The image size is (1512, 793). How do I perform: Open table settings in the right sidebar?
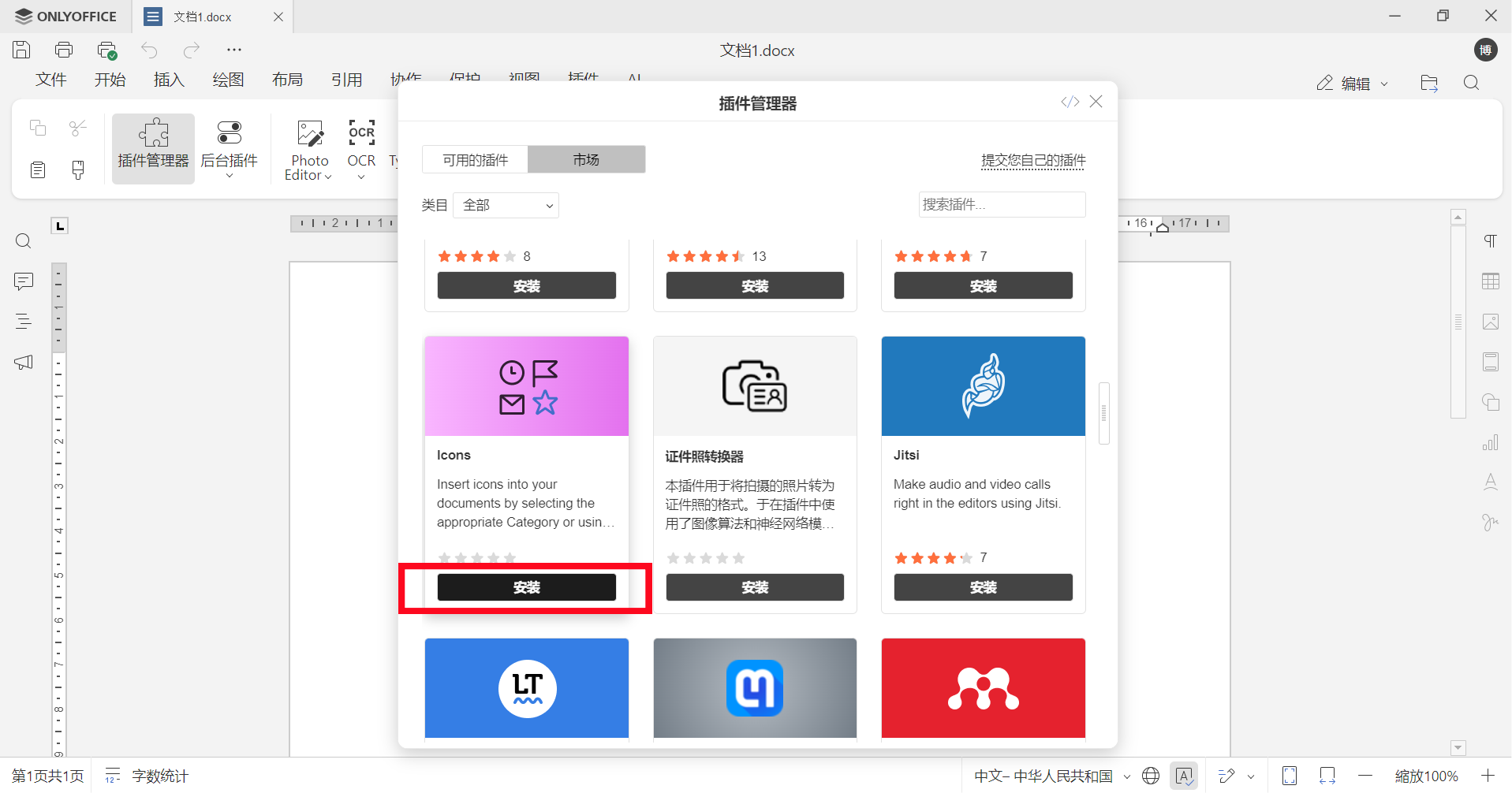click(1491, 281)
